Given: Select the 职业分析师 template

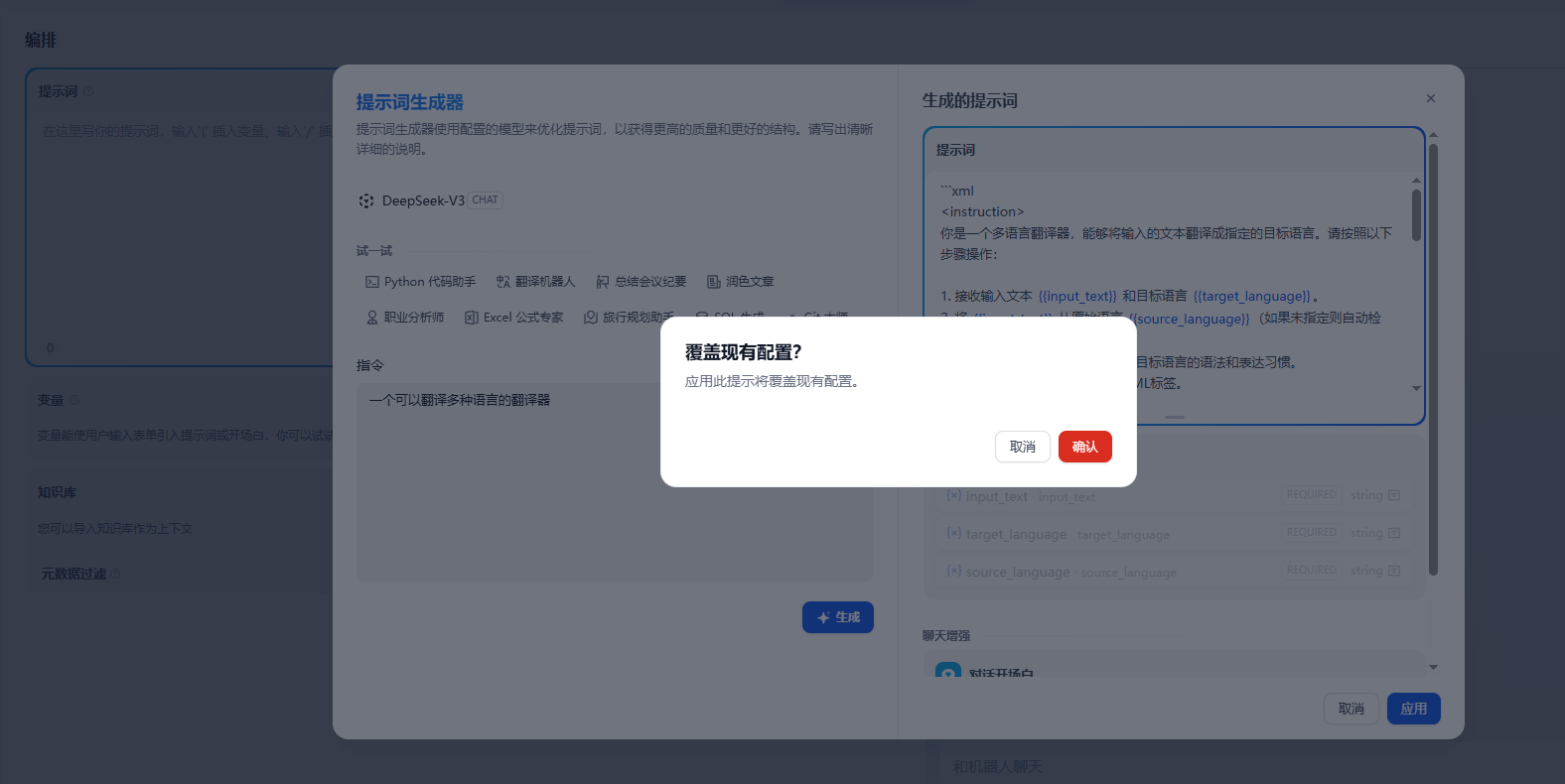Looking at the screenshot, I should pyautogui.click(x=404, y=318).
